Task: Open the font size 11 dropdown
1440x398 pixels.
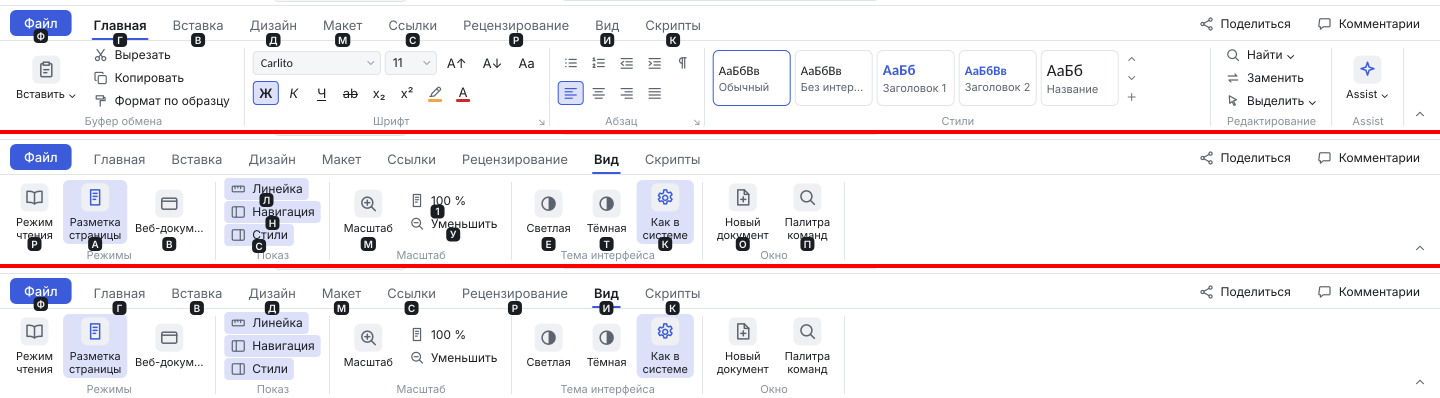Action: click(x=410, y=63)
